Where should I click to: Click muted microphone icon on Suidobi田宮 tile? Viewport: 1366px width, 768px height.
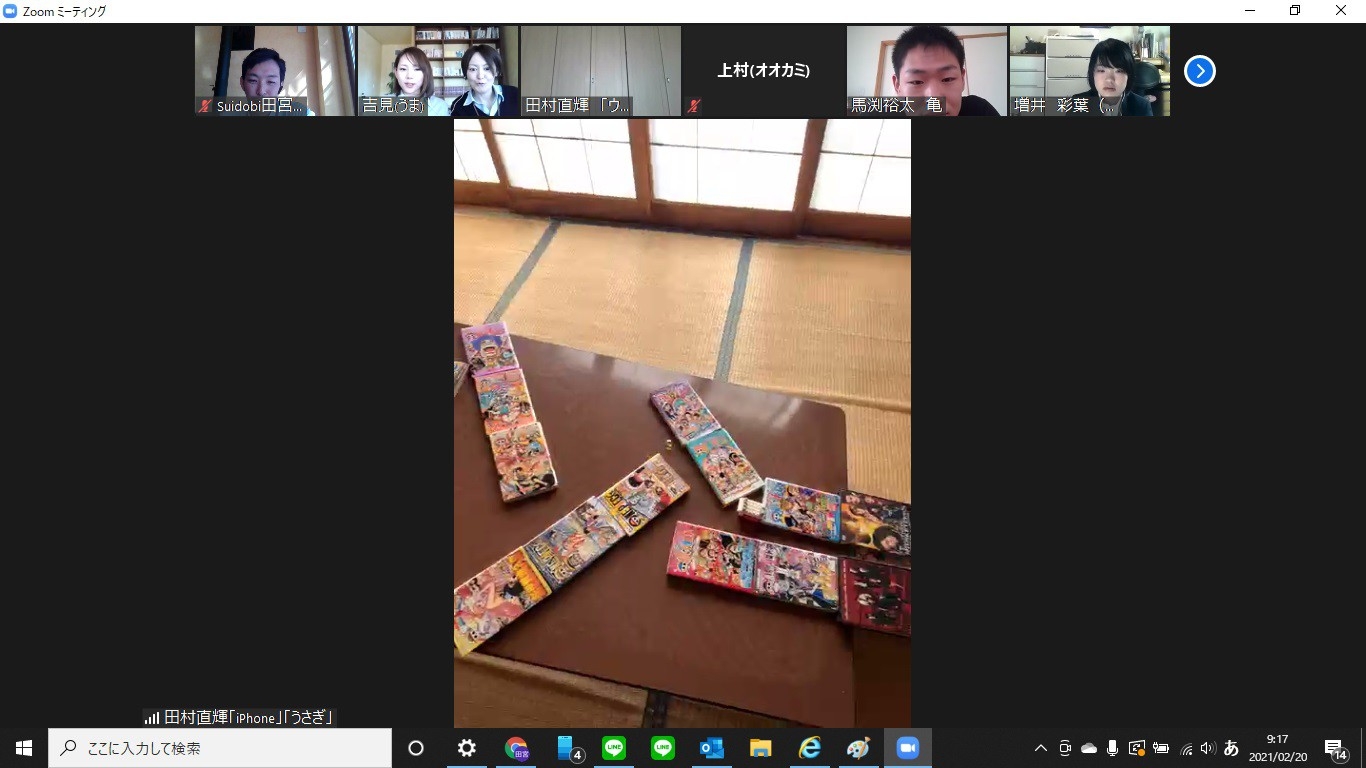tap(205, 105)
